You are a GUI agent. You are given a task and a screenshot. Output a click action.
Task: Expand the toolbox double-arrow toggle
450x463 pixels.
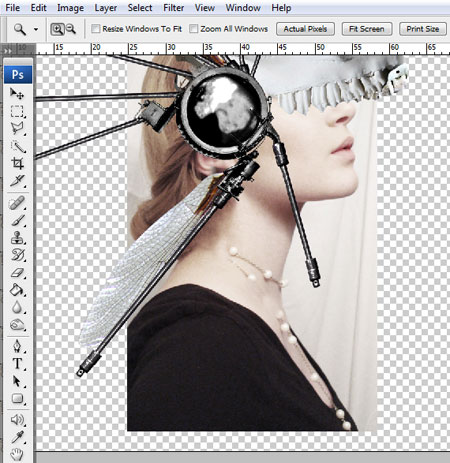(7, 51)
